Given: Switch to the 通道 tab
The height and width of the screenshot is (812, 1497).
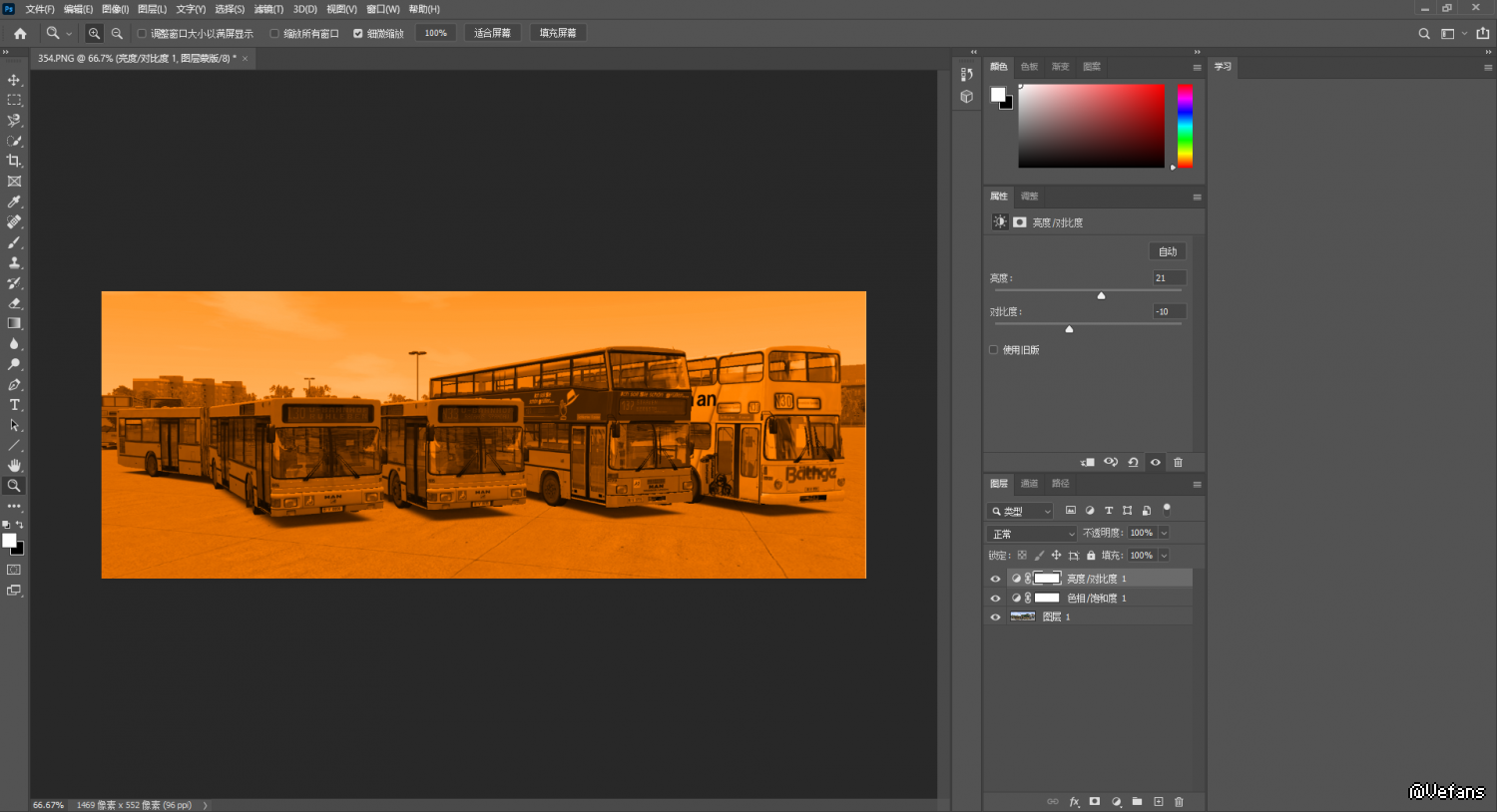Looking at the screenshot, I should (1029, 484).
